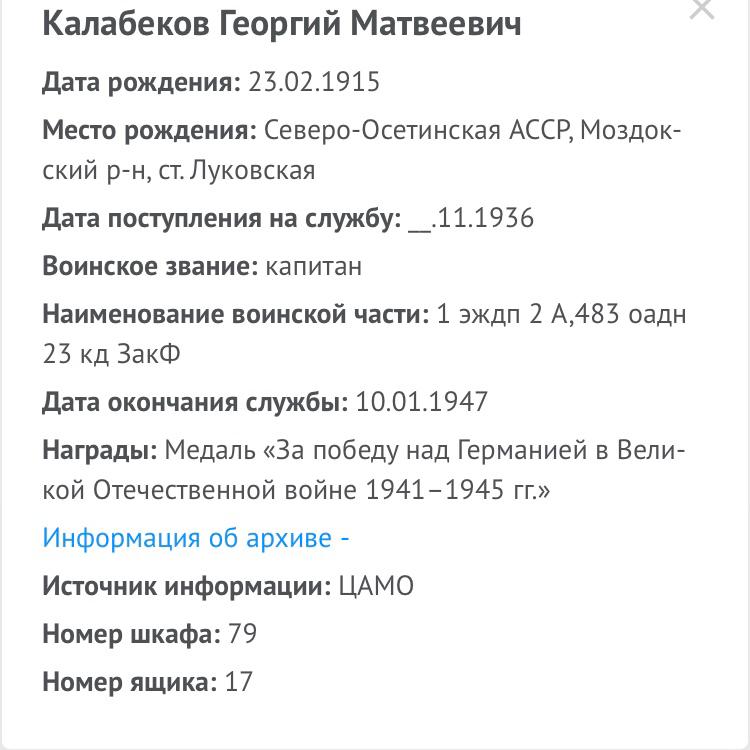
Task: Select the birth date 23.02.1915
Action: click(x=314, y=82)
